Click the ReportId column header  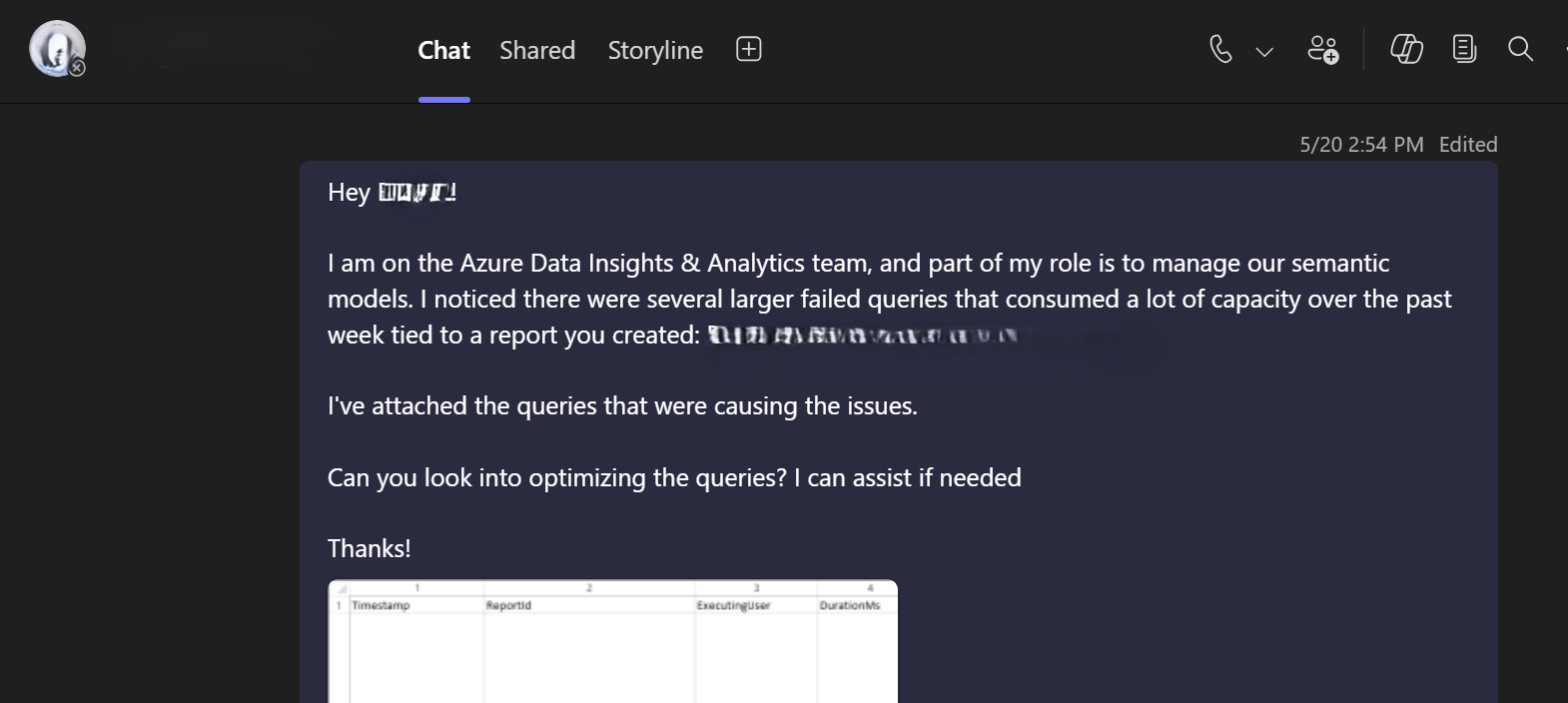coord(508,605)
